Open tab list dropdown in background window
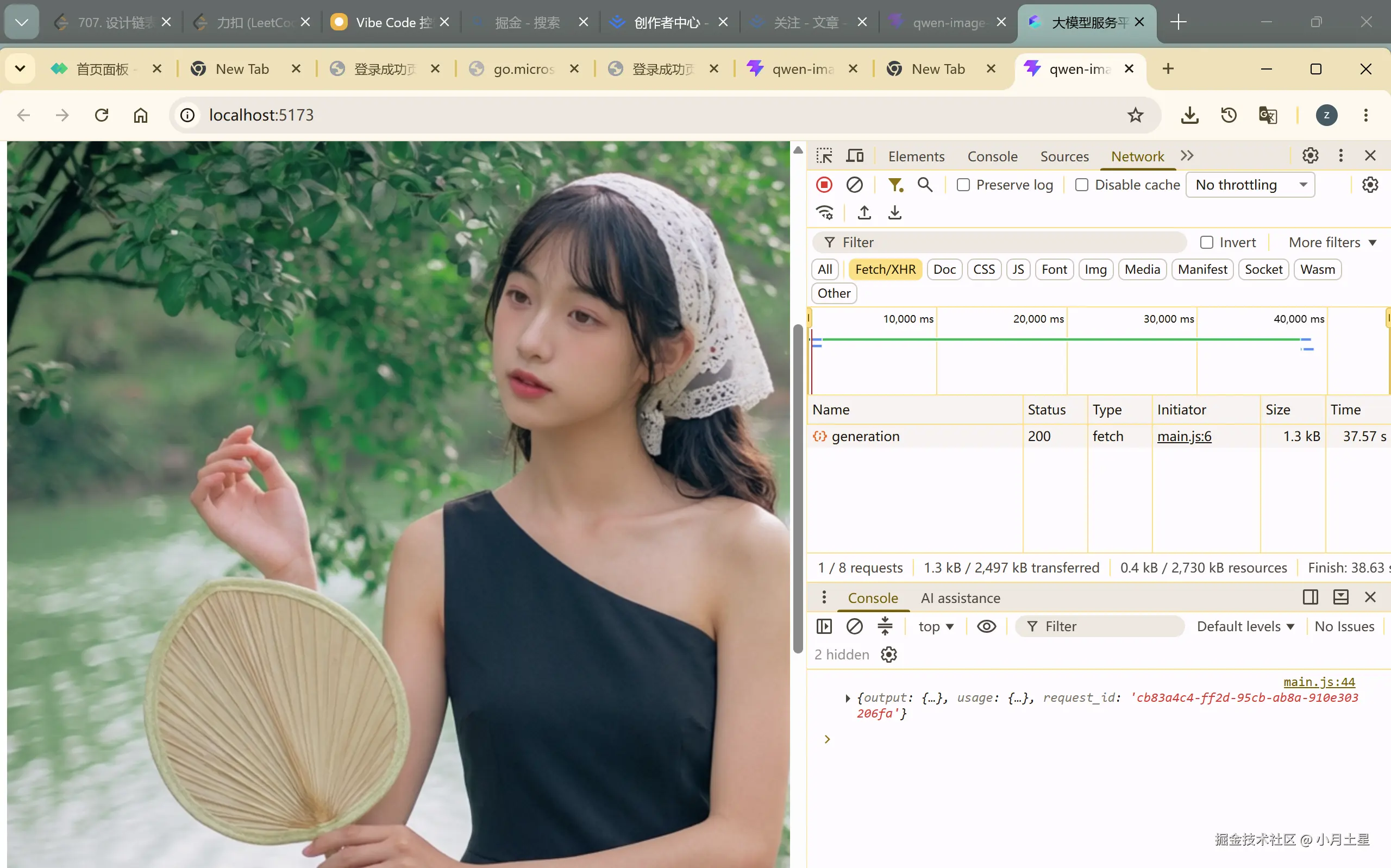The width and height of the screenshot is (1391, 868). point(22,22)
